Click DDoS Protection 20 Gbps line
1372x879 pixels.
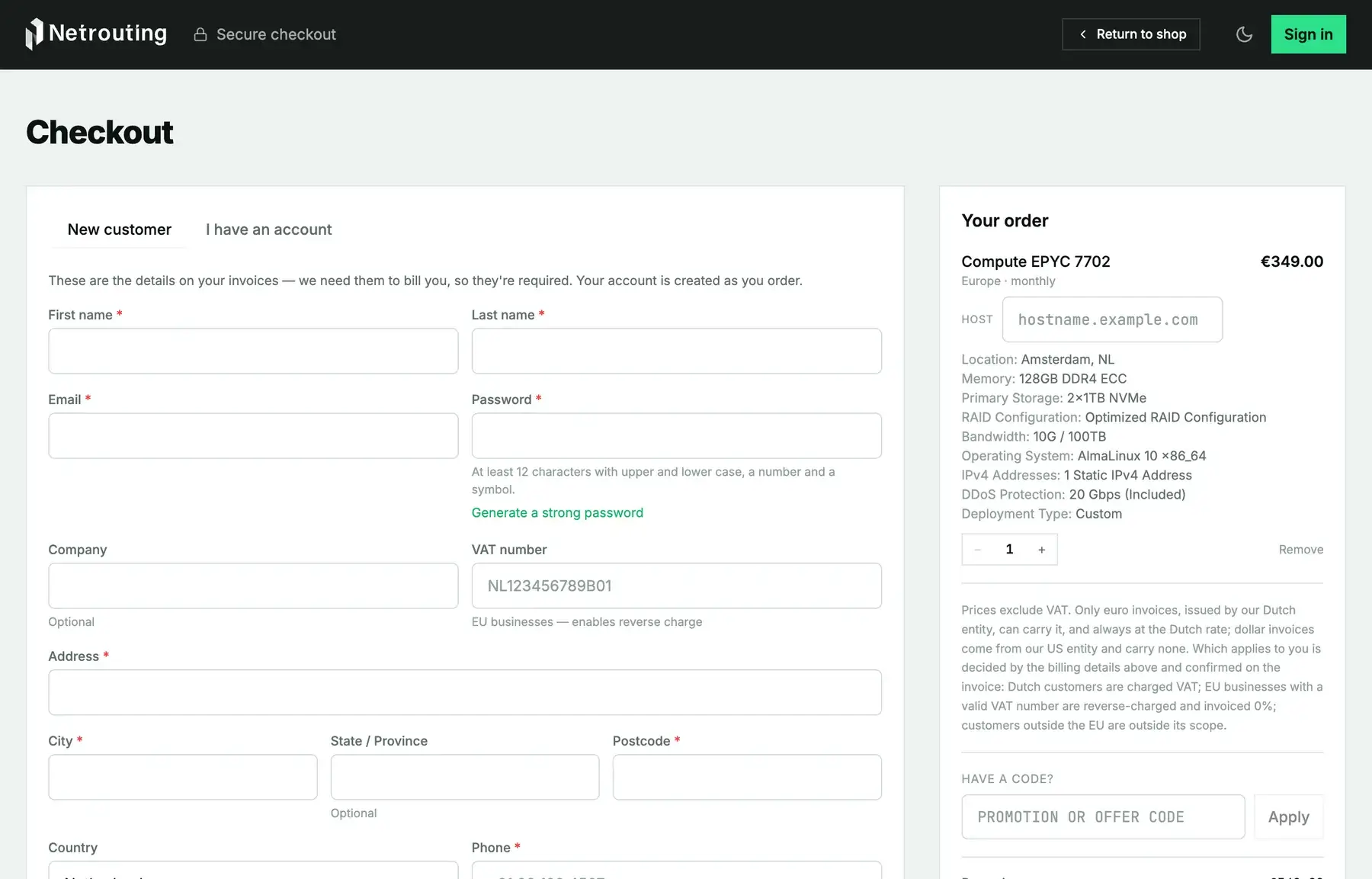pyautogui.click(x=1073, y=494)
